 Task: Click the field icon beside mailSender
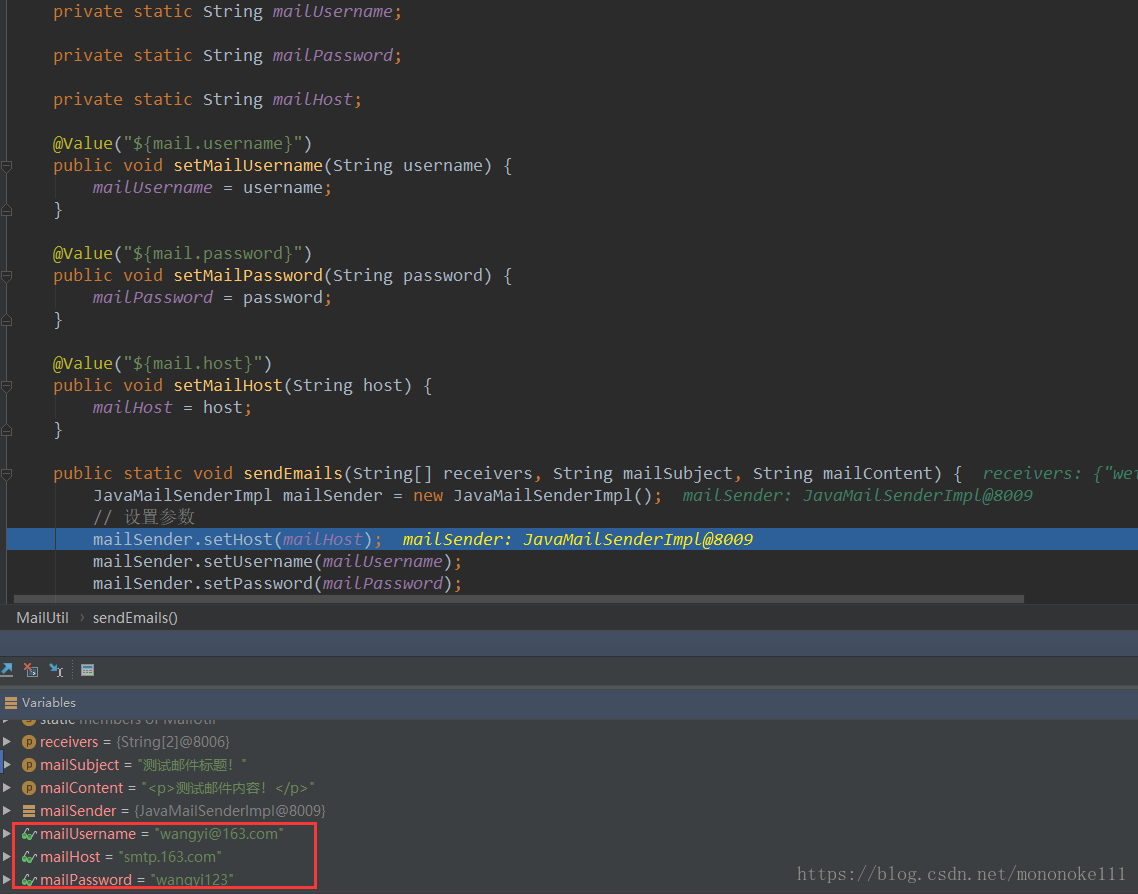point(29,811)
